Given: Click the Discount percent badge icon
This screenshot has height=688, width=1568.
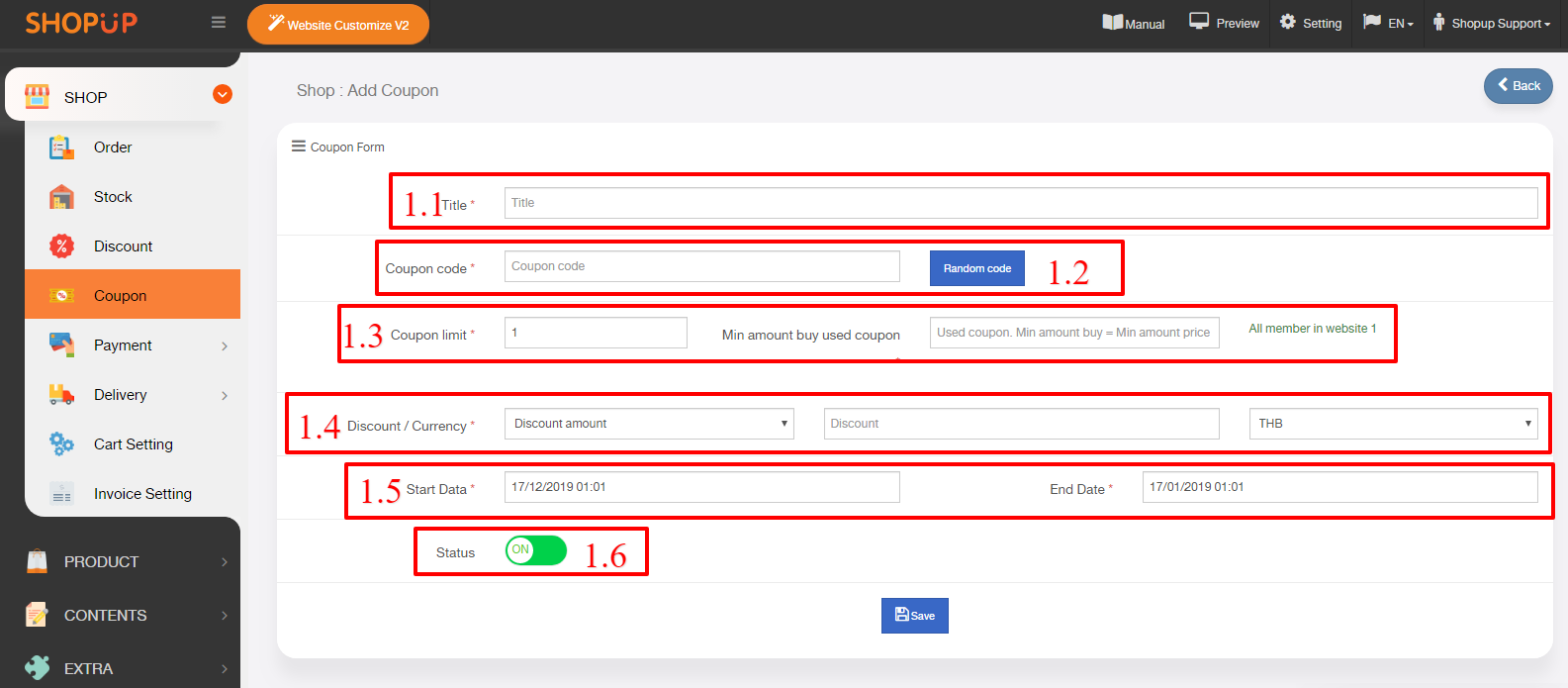Looking at the screenshot, I should (61, 246).
